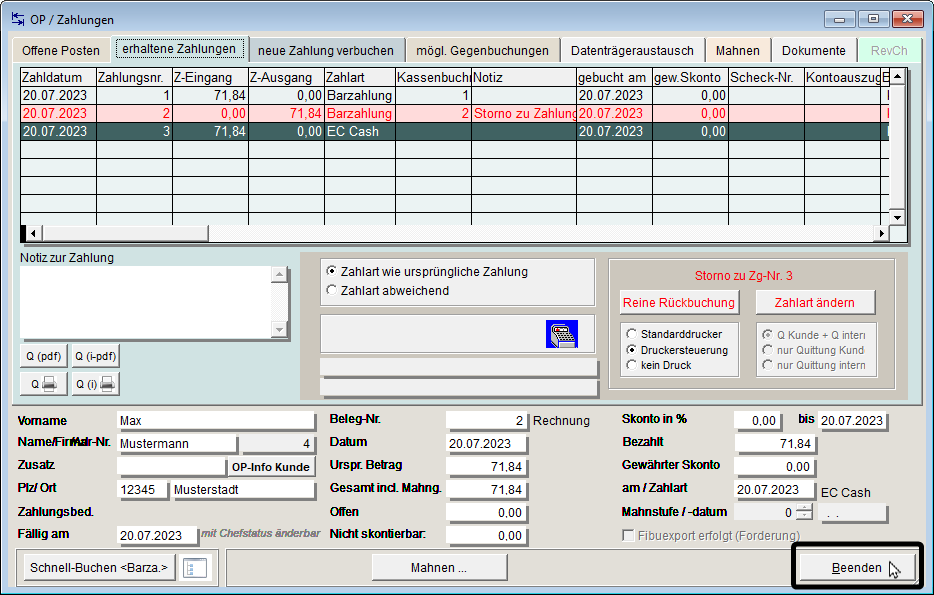Viewport: 934px width, 595px height.
Task: Open the list icon beside Schnell-Buchen
Action: pos(195,568)
